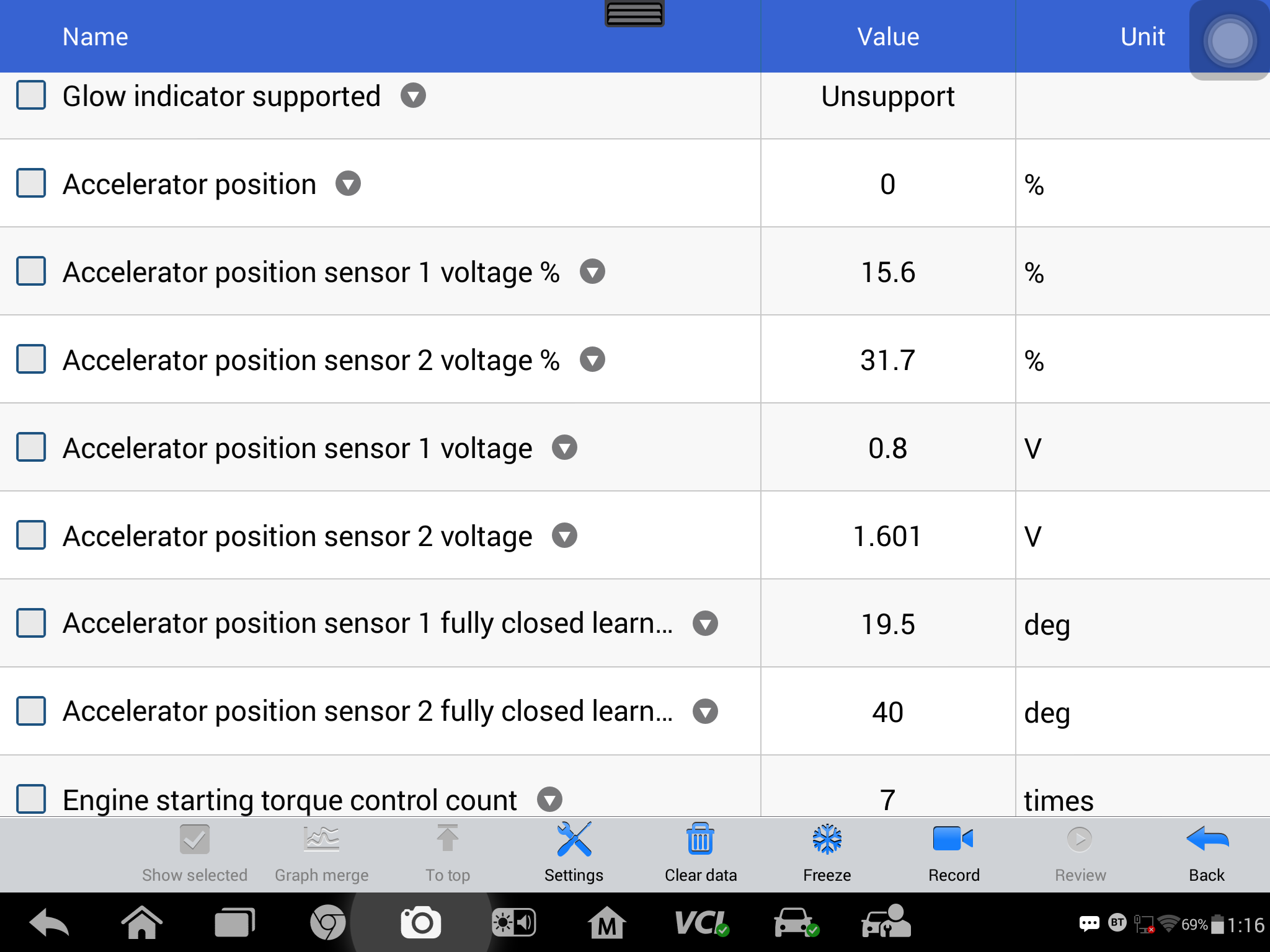Pull down the top drawer handle

coord(634,13)
